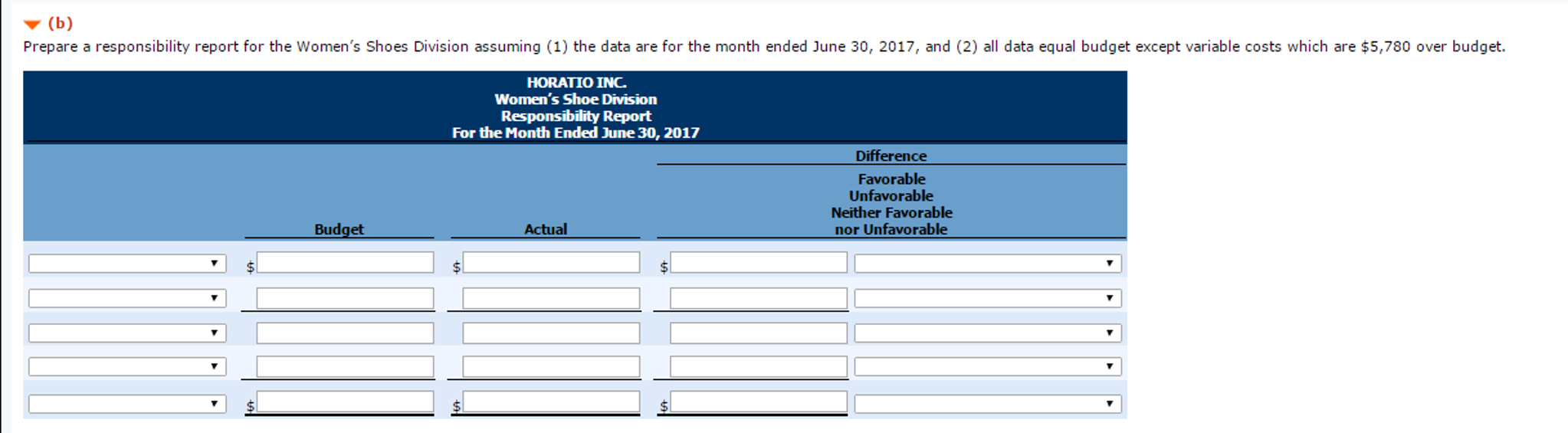This screenshot has height=433, width=1568.
Task: Open first row Favorable/Unfavorable dropdown
Action: 987,264
